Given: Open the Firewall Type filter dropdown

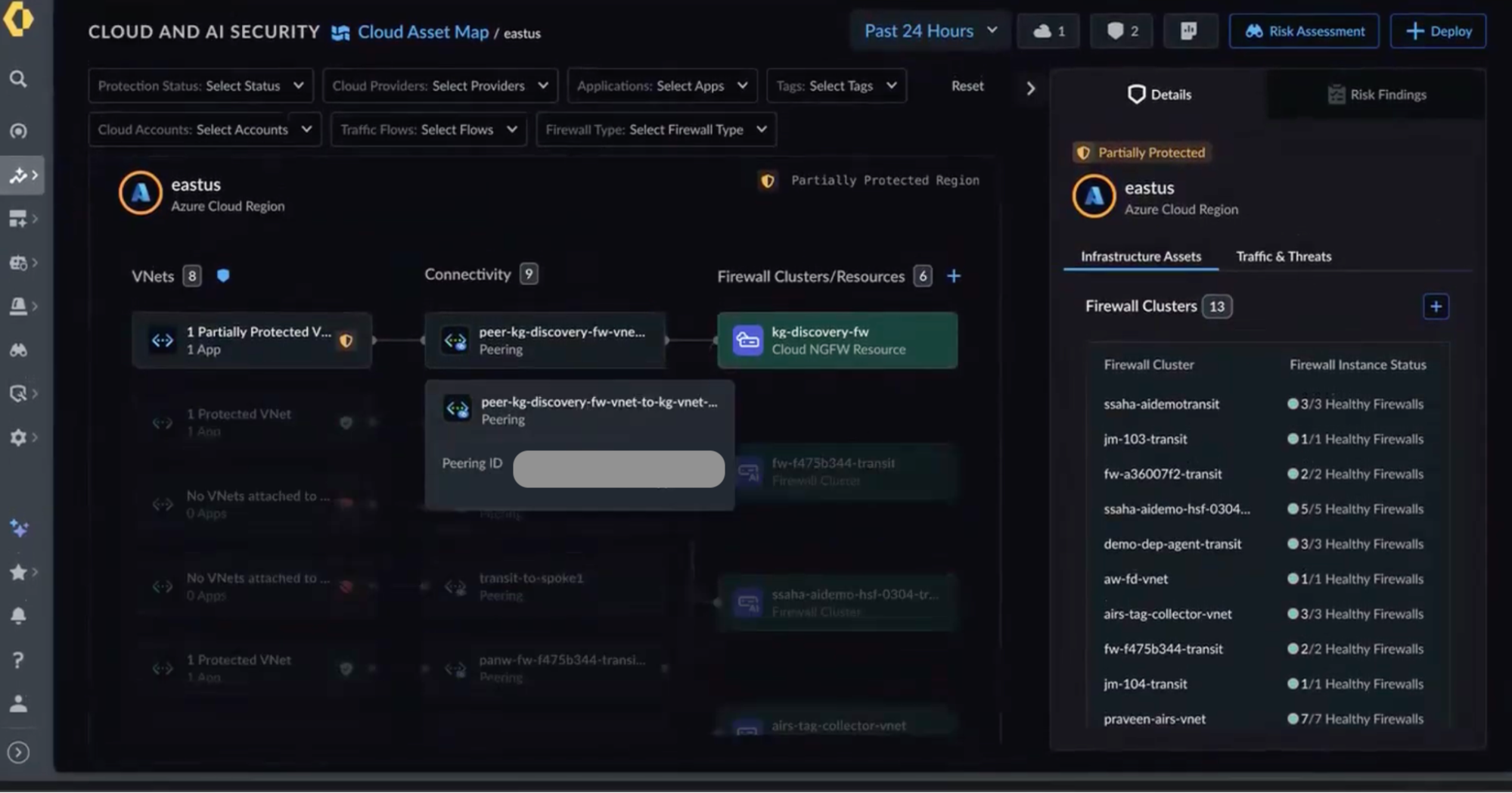Looking at the screenshot, I should [656, 129].
